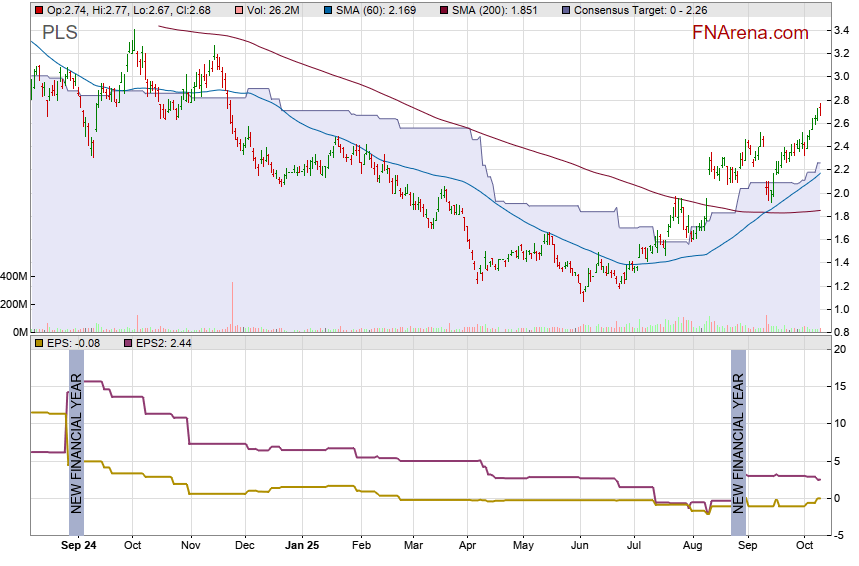
Task: Click the Sep 24 date axis label
Action: point(79,546)
